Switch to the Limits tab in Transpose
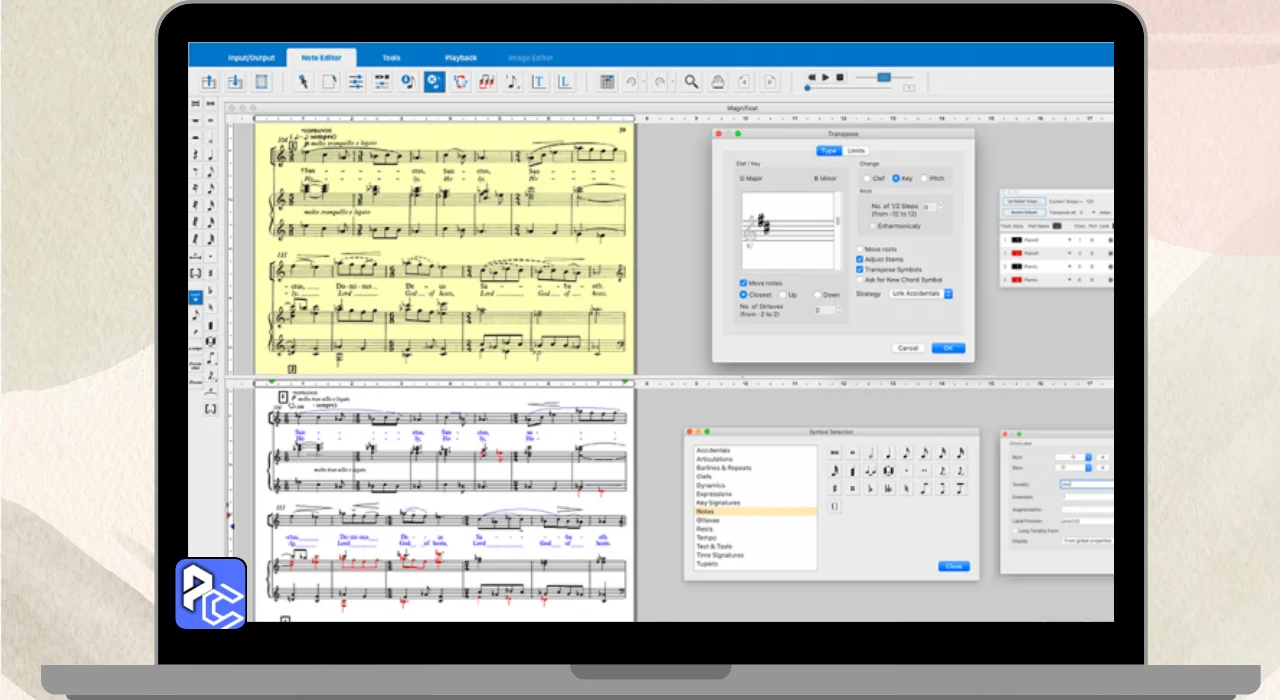The image size is (1280, 700). (856, 151)
